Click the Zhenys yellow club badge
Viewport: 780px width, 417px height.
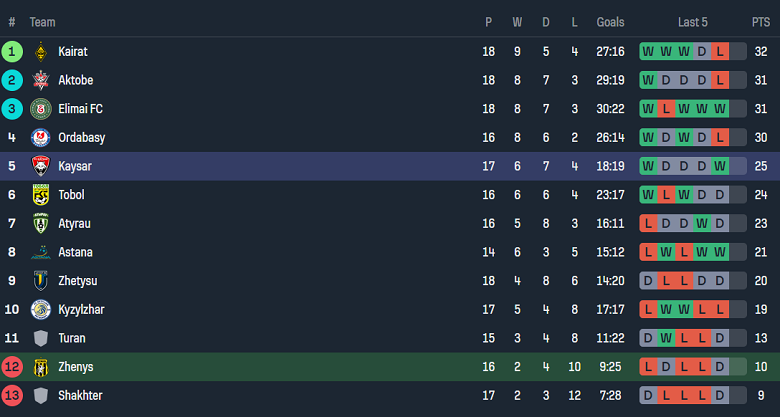41,367
